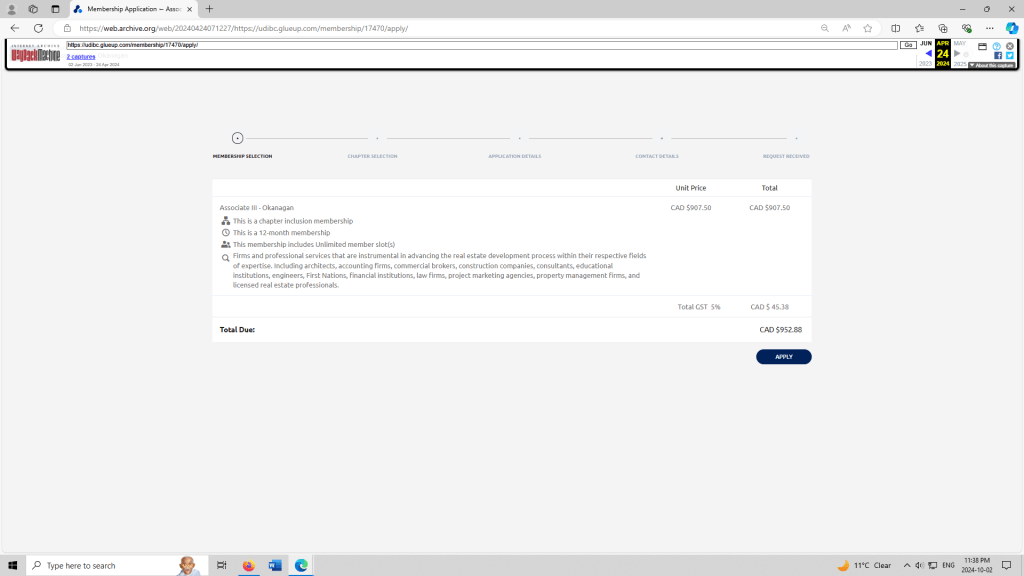The image size is (1024, 576).
Task: Click the Wayback Machine URL input field
Action: point(481,45)
